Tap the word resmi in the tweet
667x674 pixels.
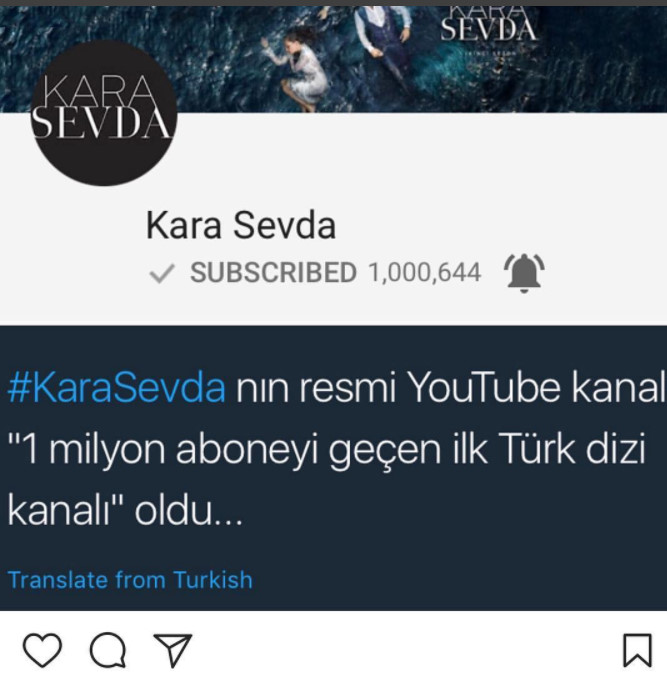pos(347,388)
